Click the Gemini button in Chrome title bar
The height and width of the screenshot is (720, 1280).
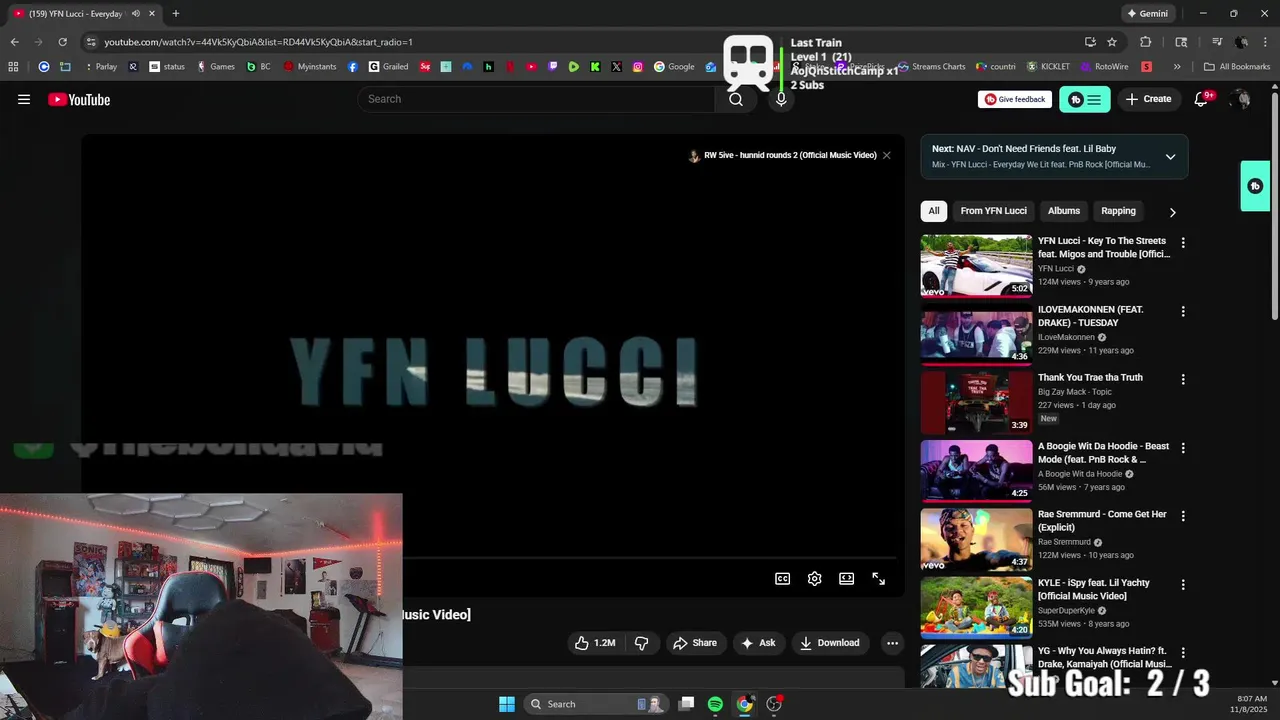tap(1147, 14)
